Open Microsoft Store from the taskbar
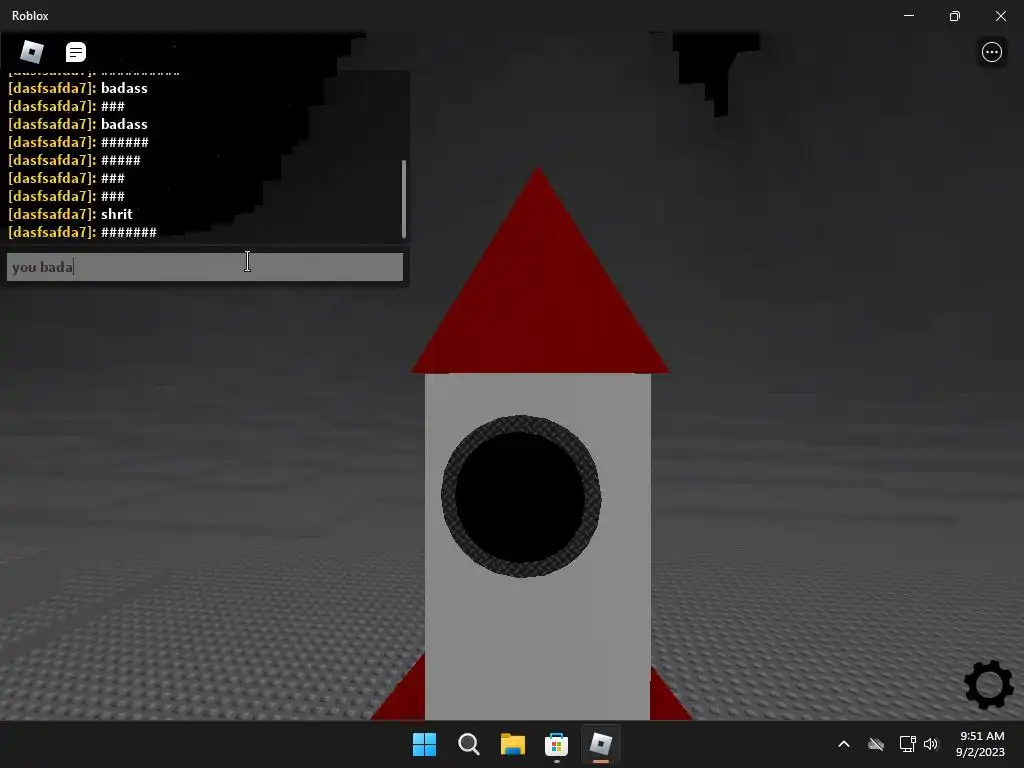 click(556, 744)
